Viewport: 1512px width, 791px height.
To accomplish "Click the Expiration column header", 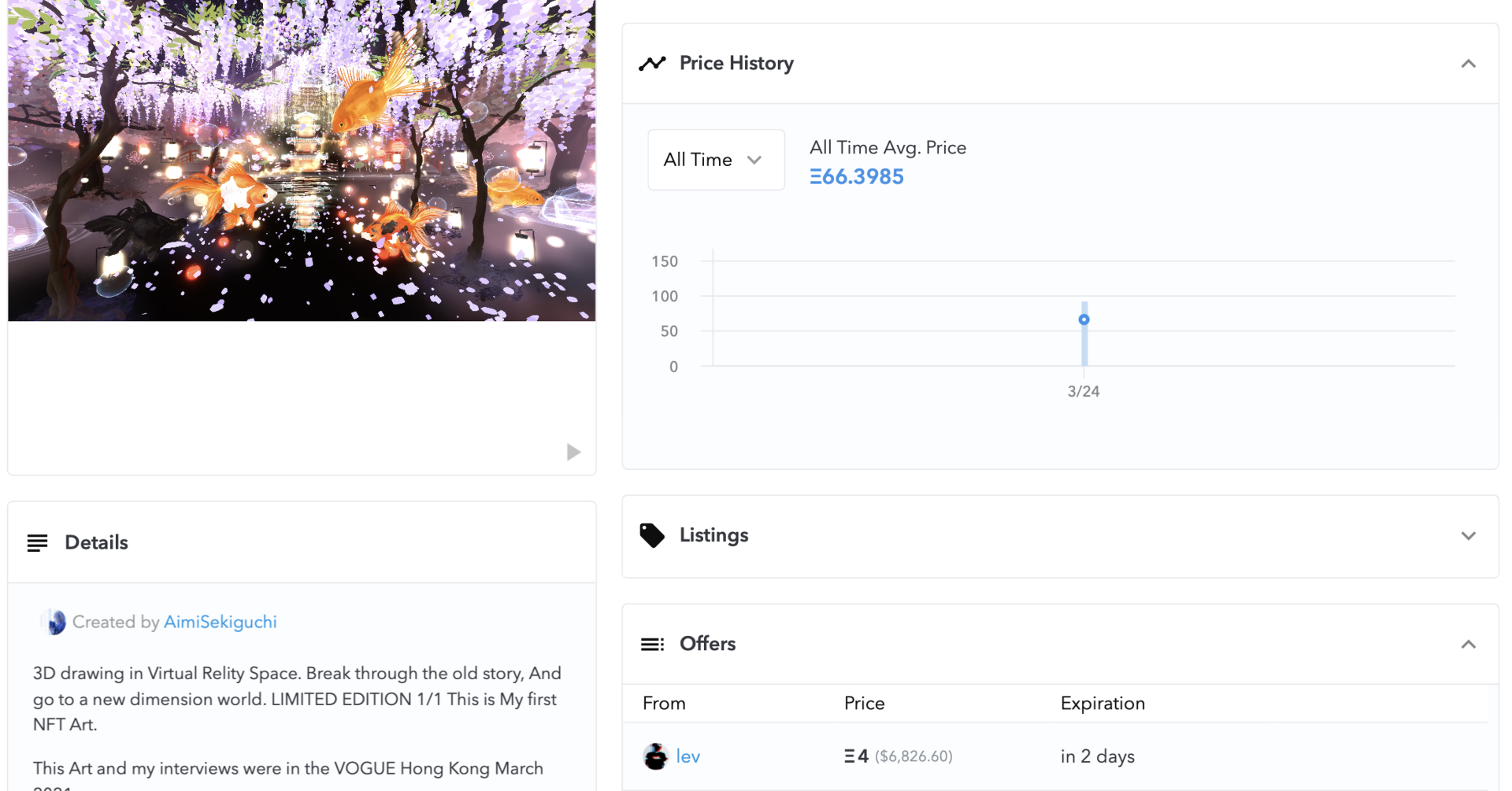I will (1102, 704).
